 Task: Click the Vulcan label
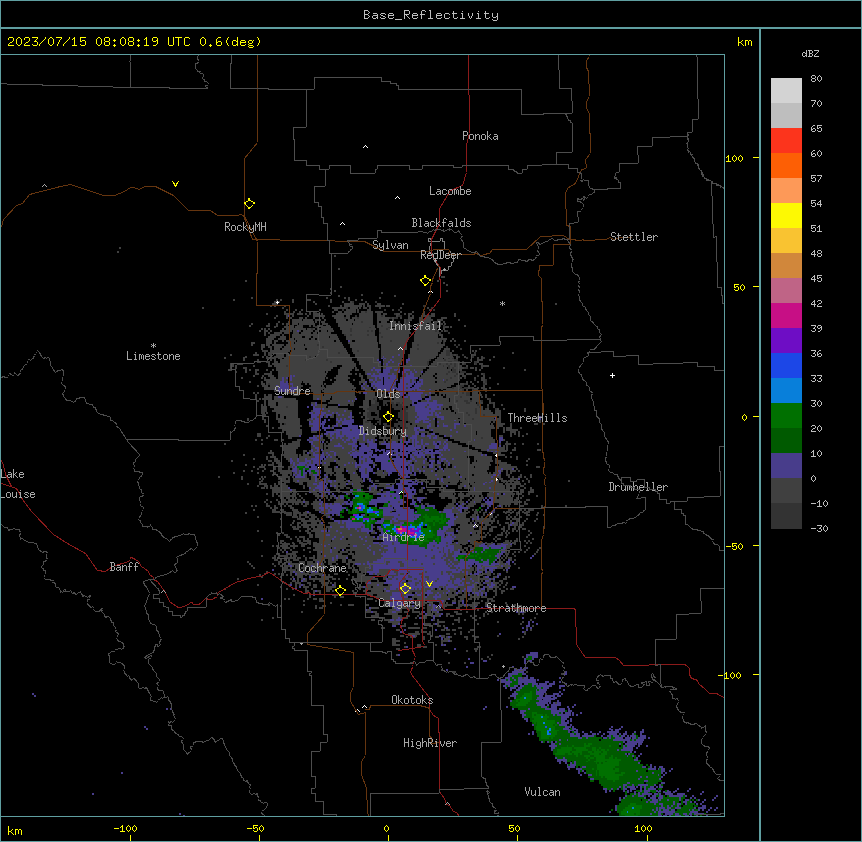click(543, 792)
